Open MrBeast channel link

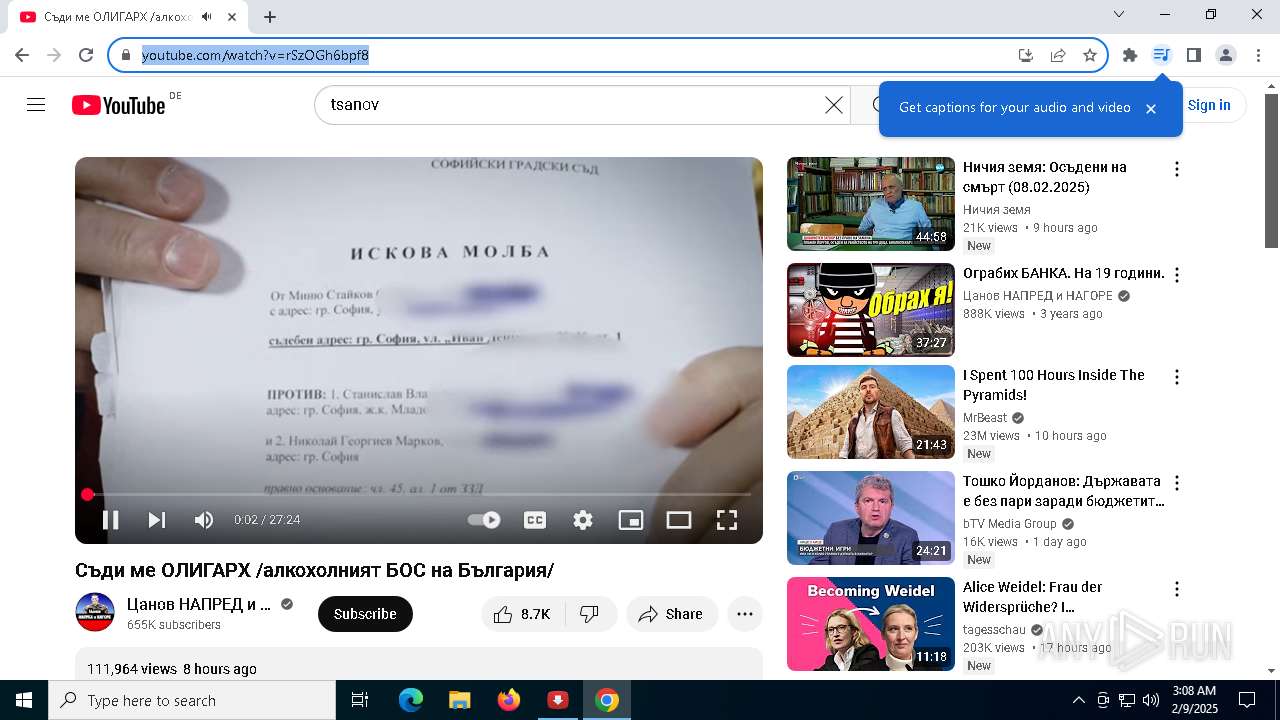(x=985, y=418)
